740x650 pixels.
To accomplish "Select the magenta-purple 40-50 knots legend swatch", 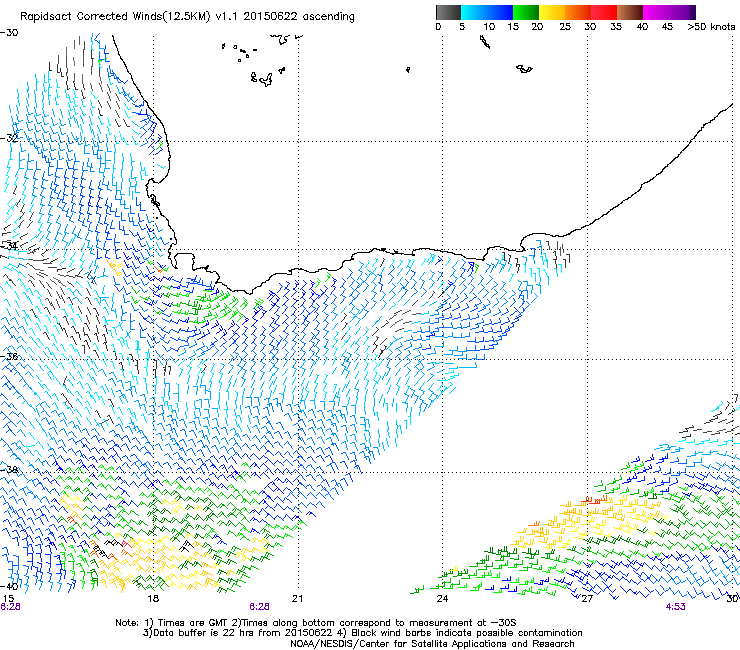I will point(669,12).
